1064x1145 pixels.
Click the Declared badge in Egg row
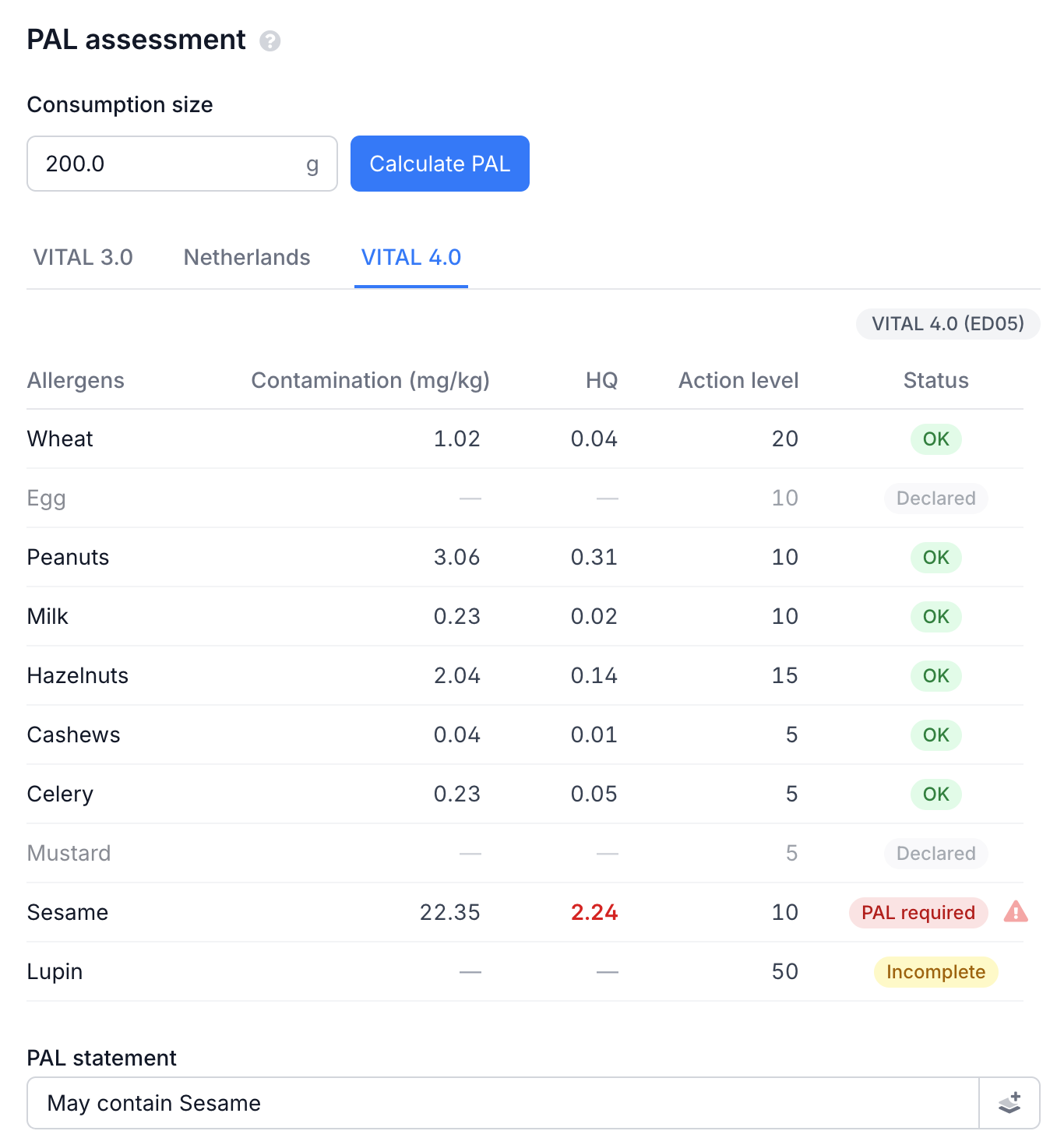coord(935,498)
